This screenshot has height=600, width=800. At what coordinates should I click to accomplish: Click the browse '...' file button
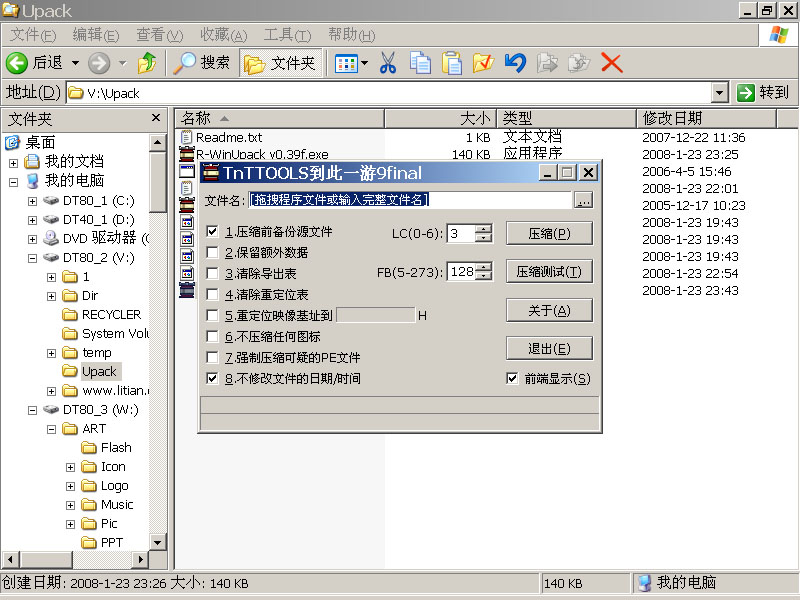[583, 199]
